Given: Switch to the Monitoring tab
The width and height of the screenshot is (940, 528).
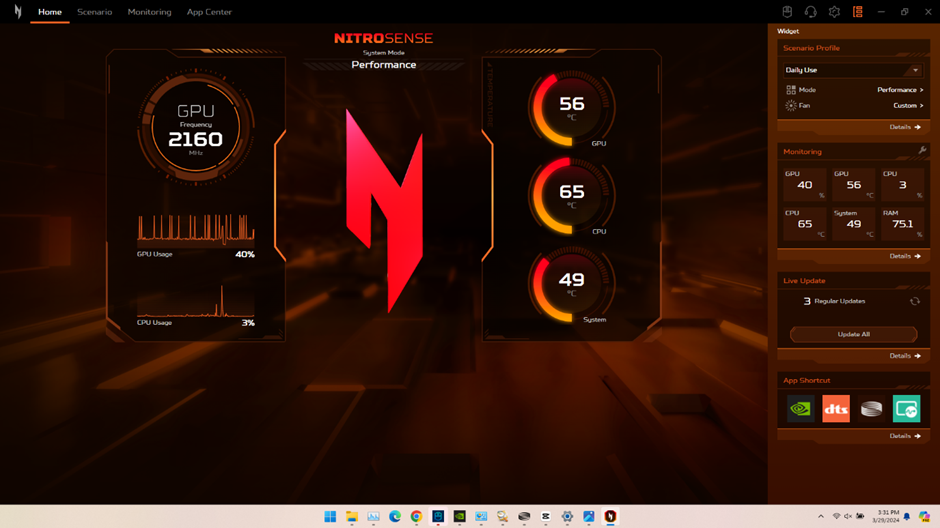Looking at the screenshot, I should [x=149, y=12].
